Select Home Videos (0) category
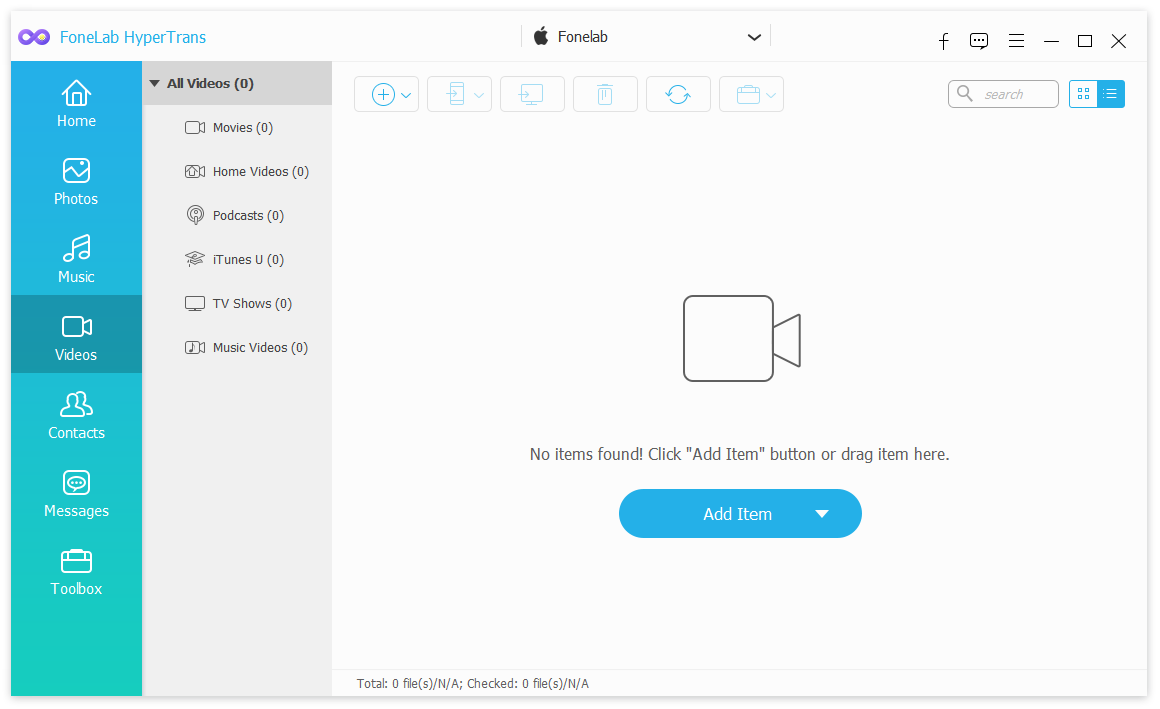The image size is (1160, 709). click(x=237, y=172)
